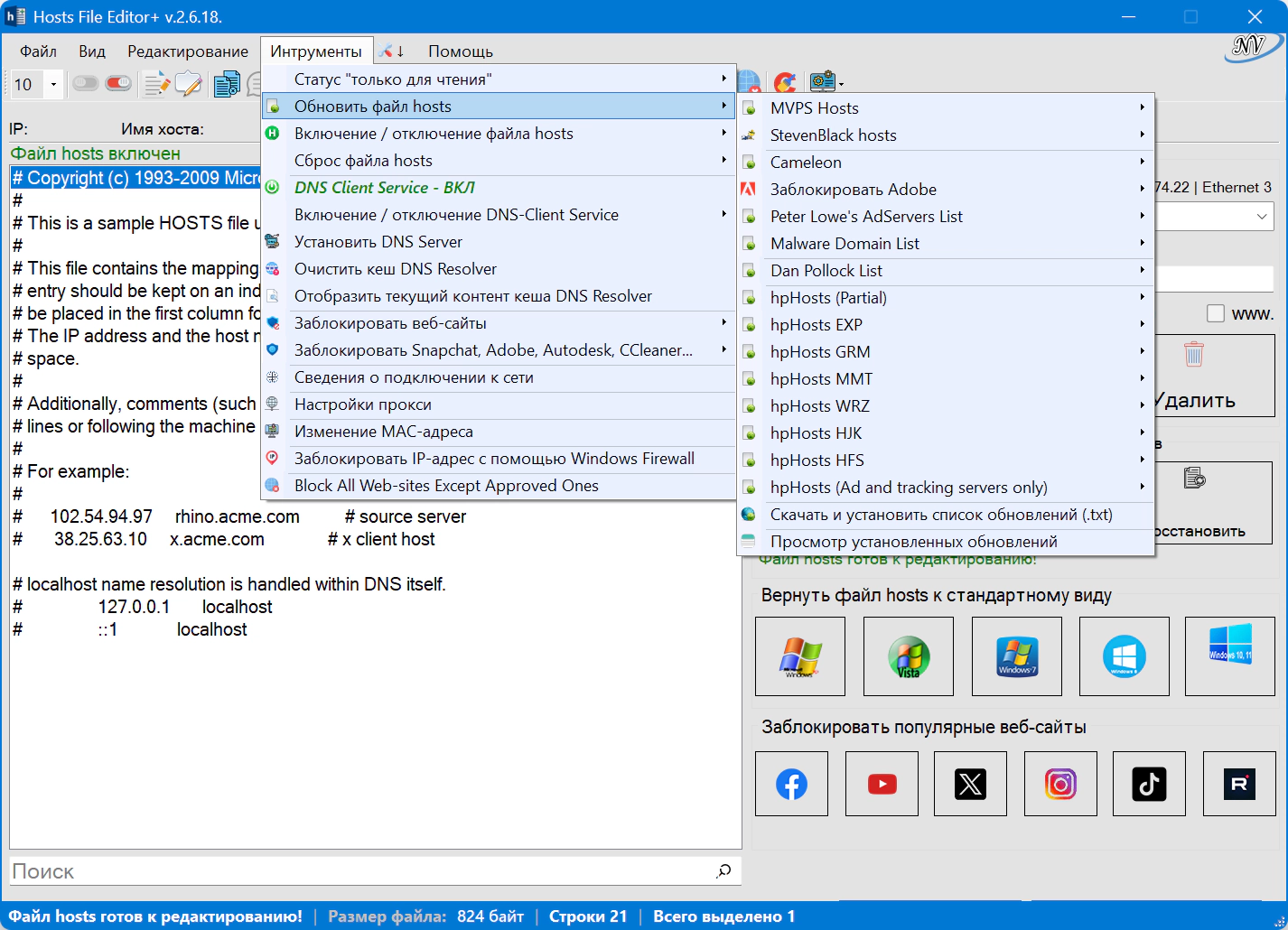1288x930 pixels.
Task: Click the red toggle switch in toolbar
Action: 118,84
